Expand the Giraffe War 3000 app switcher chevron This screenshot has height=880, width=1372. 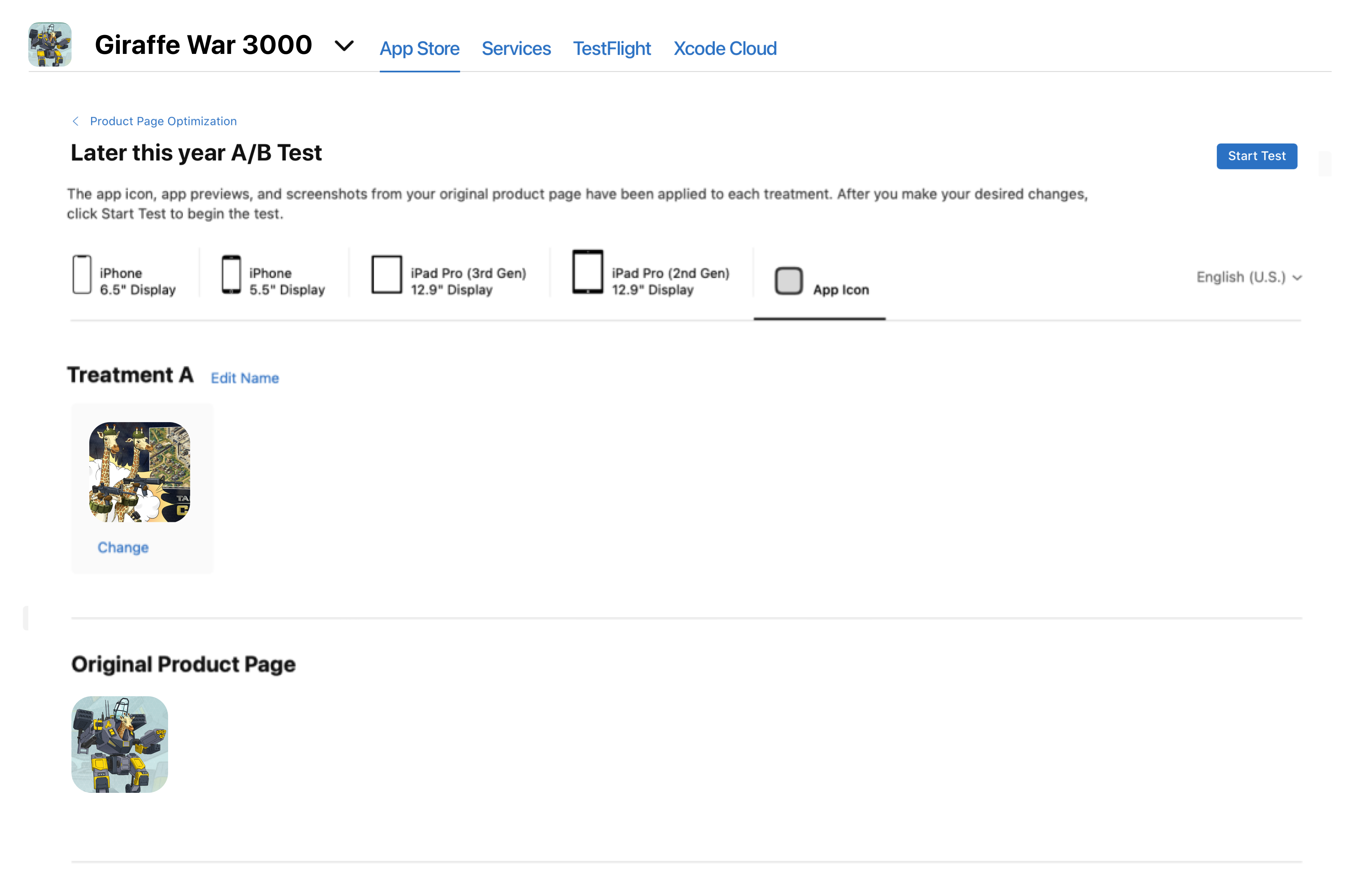click(344, 46)
